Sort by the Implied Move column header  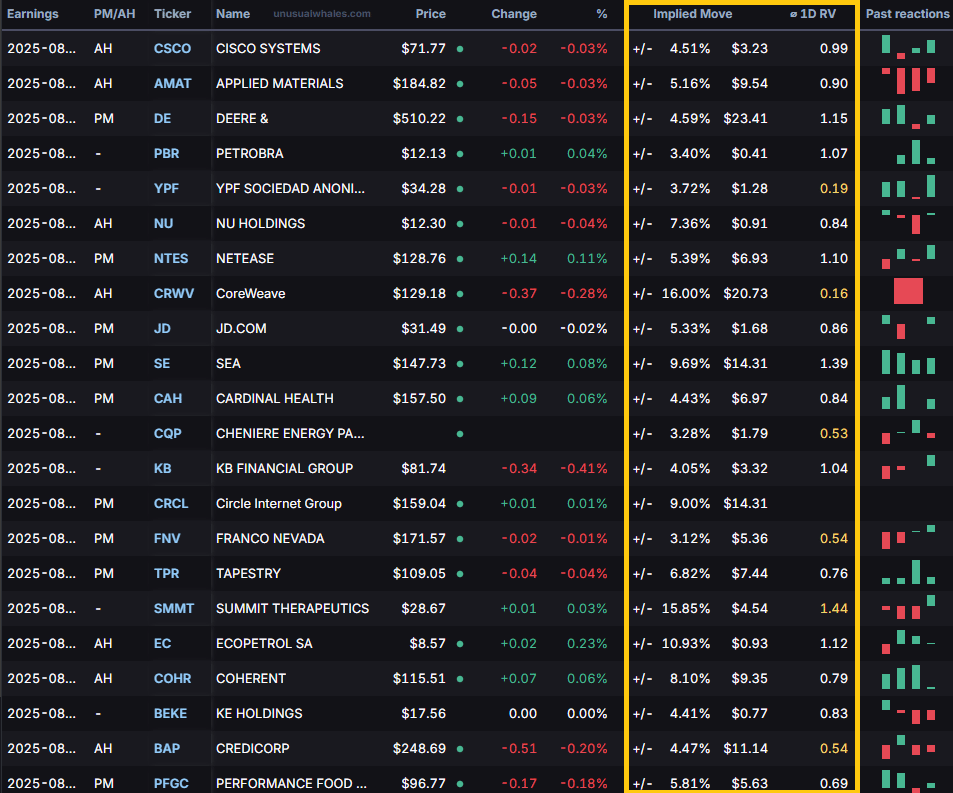click(692, 13)
